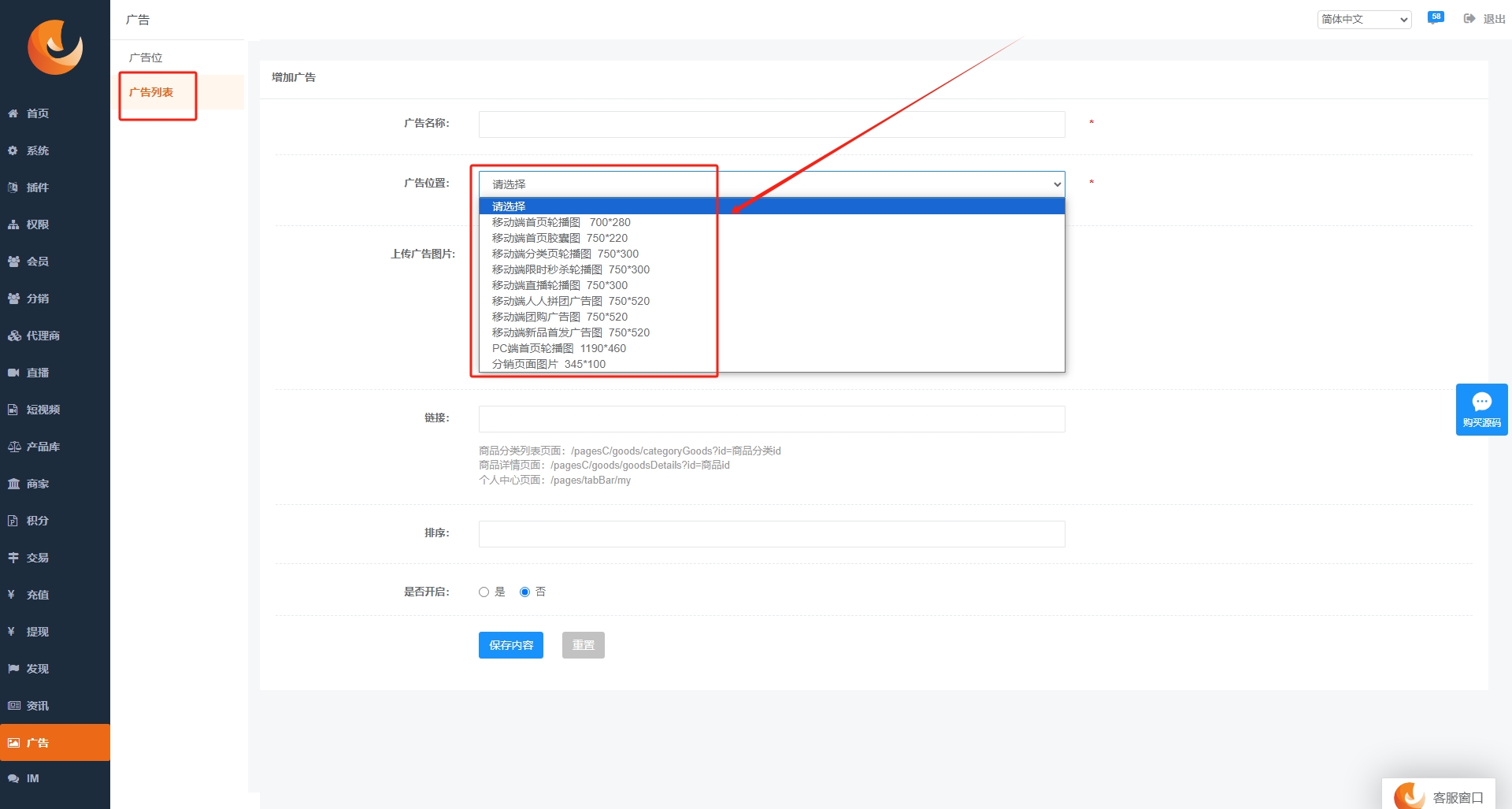Click the 个人中心页面 path hint text
1512x809 pixels.
click(554, 481)
